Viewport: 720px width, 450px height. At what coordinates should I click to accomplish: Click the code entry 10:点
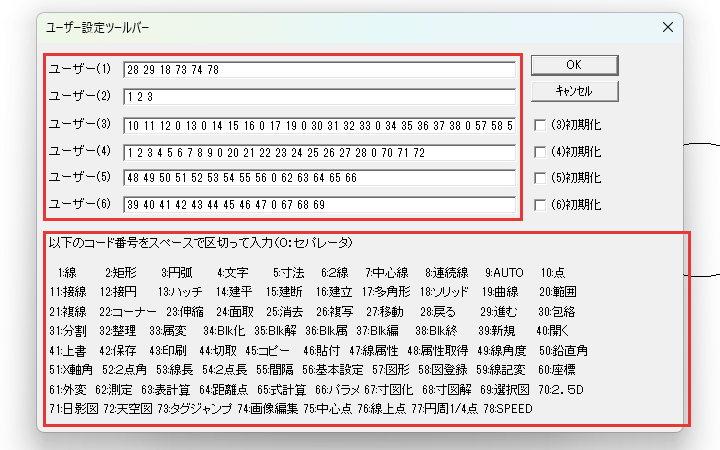tap(553, 273)
